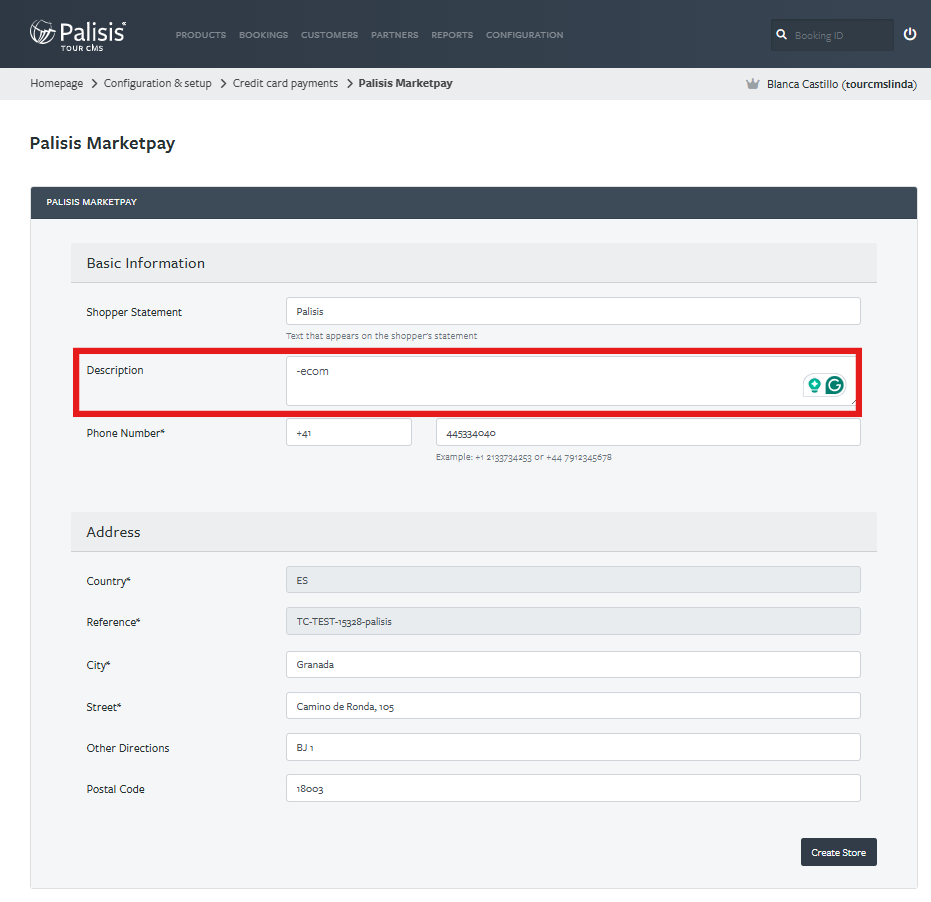Image resolution: width=931 pixels, height=902 pixels.
Task: Open the Configuration menu
Action: point(524,35)
